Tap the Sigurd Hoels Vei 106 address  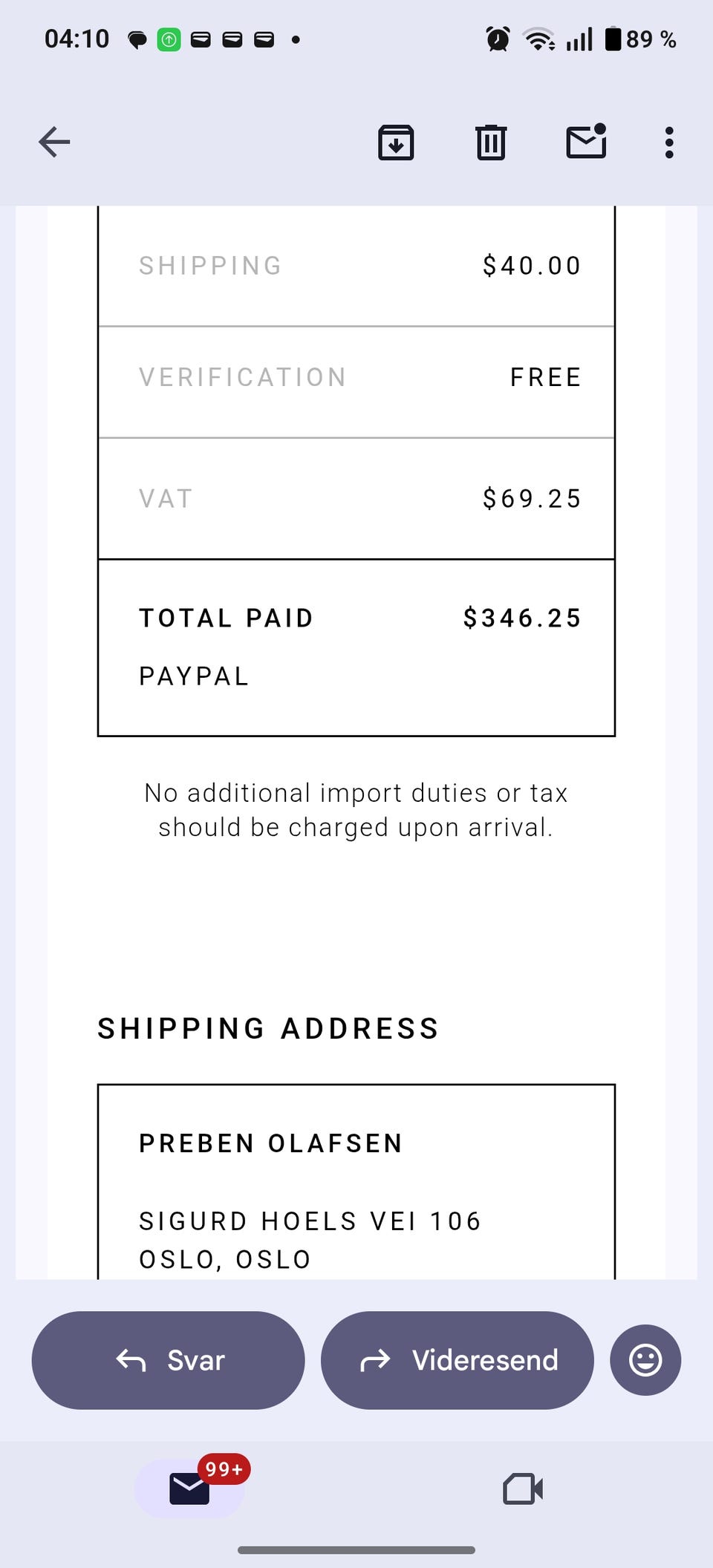(x=310, y=1221)
